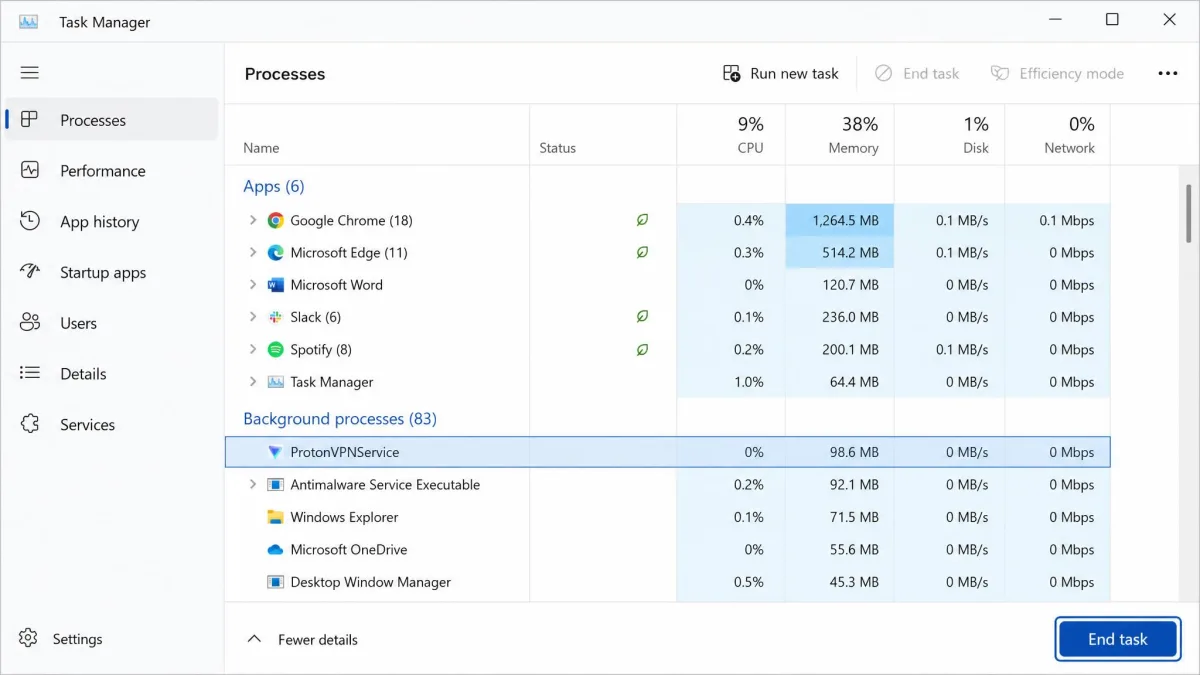The height and width of the screenshot is (675, 1200).
Task: Click the Microsoft Word app icon
Action: coord(276,285)
